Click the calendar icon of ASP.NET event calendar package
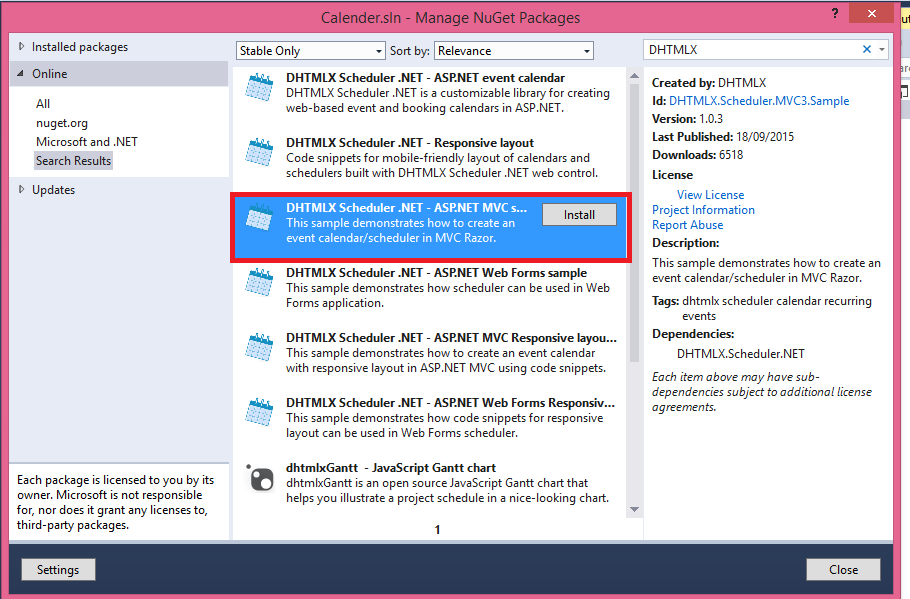The width and height of the screenshot is (910, 599). tap(259, 87)
